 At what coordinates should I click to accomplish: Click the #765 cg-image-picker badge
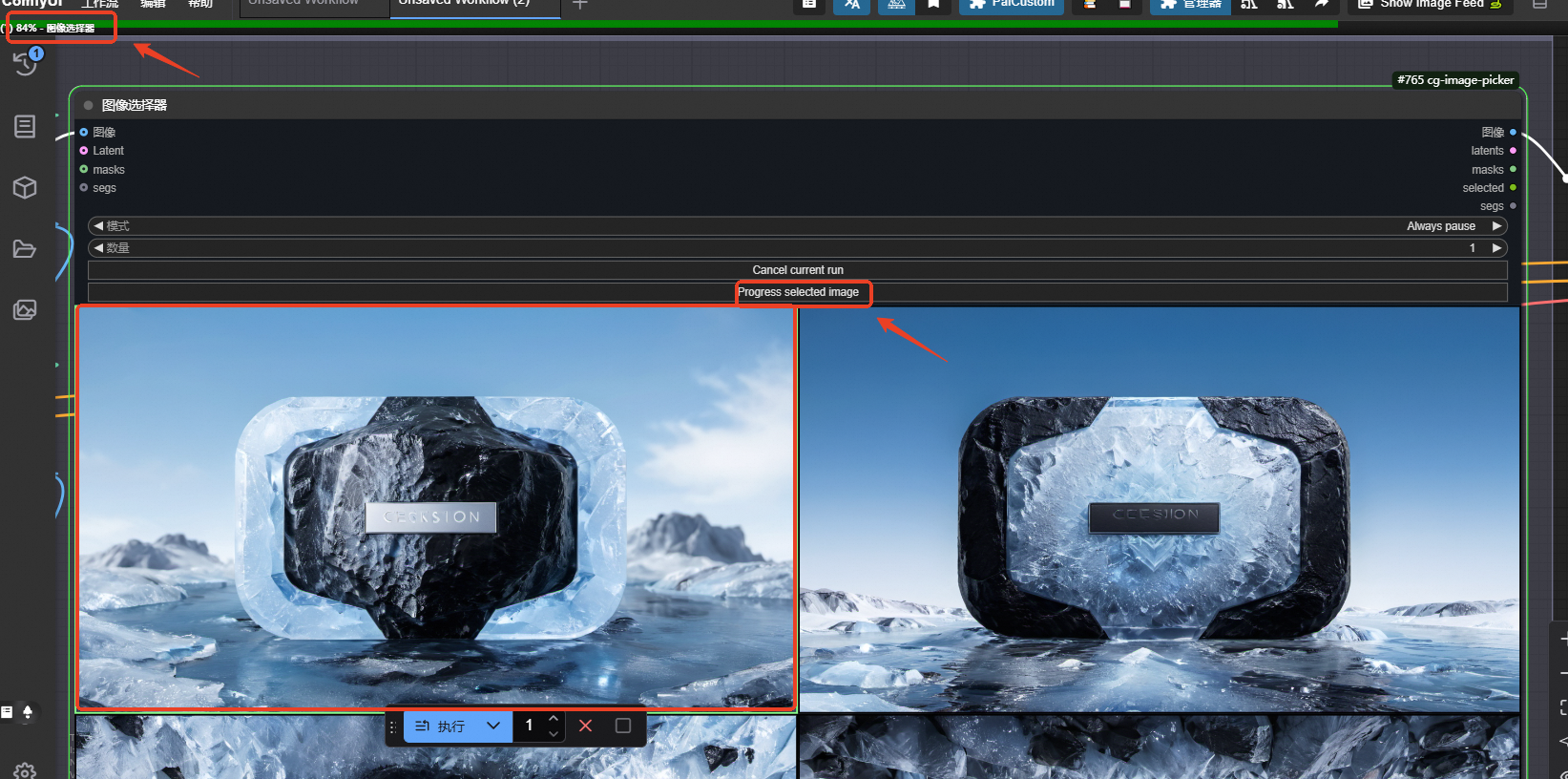coord(1455,80)
